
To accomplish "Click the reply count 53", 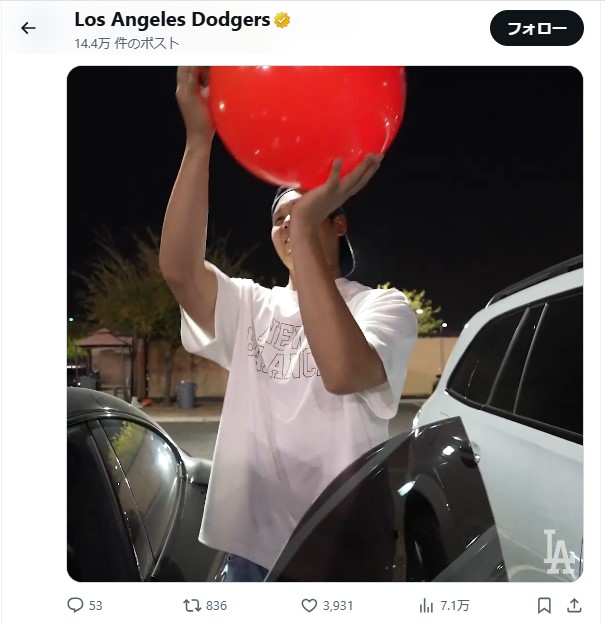I will (x=96, y=605).
